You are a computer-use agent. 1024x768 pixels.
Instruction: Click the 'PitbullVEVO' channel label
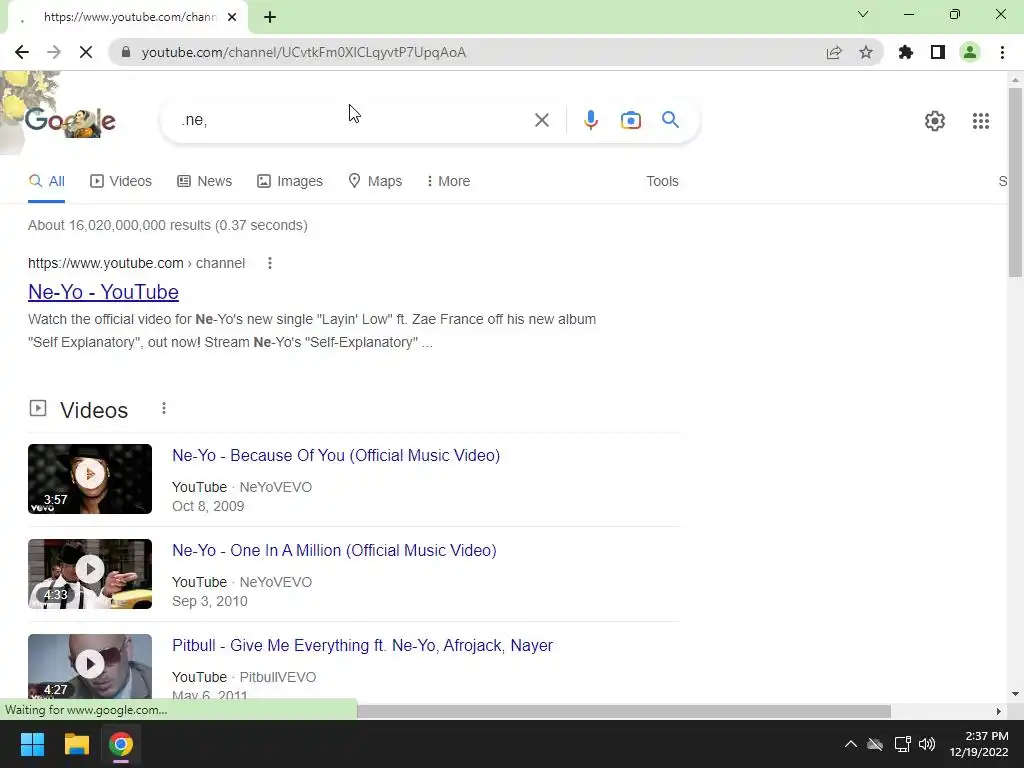tap(278, 677)
